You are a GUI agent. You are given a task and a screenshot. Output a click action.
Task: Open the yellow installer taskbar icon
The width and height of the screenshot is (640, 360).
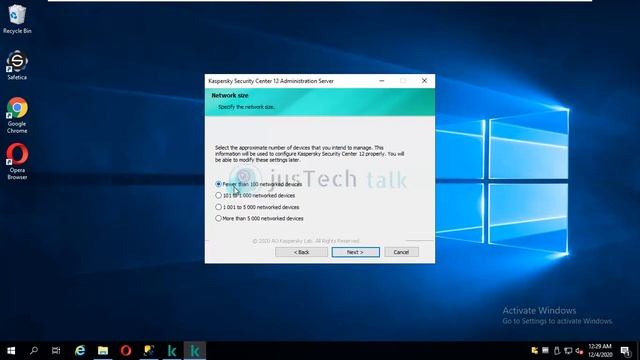pyautogui.click(x=149, y=351)
